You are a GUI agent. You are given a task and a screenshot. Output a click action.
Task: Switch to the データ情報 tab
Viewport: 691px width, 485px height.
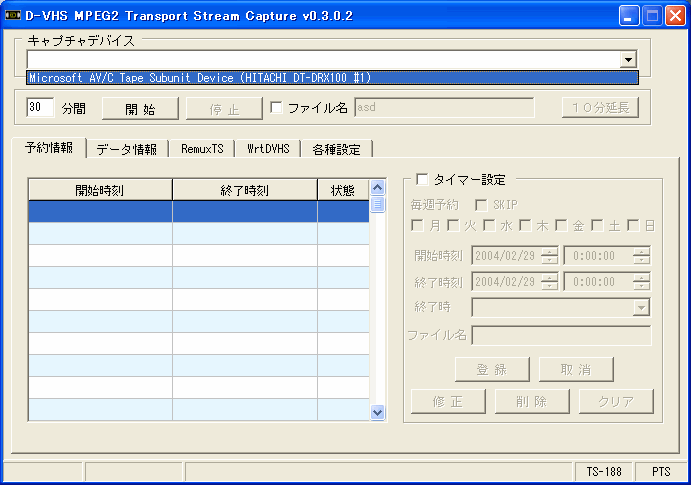click(127, 149)
